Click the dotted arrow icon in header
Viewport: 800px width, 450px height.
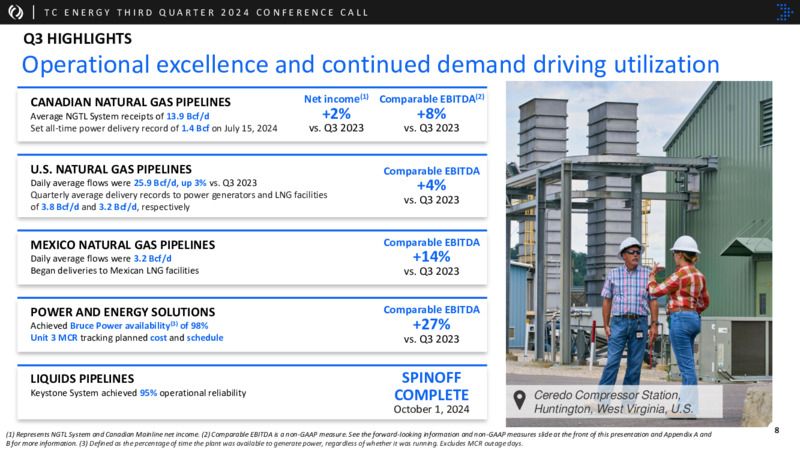point(784,12)
